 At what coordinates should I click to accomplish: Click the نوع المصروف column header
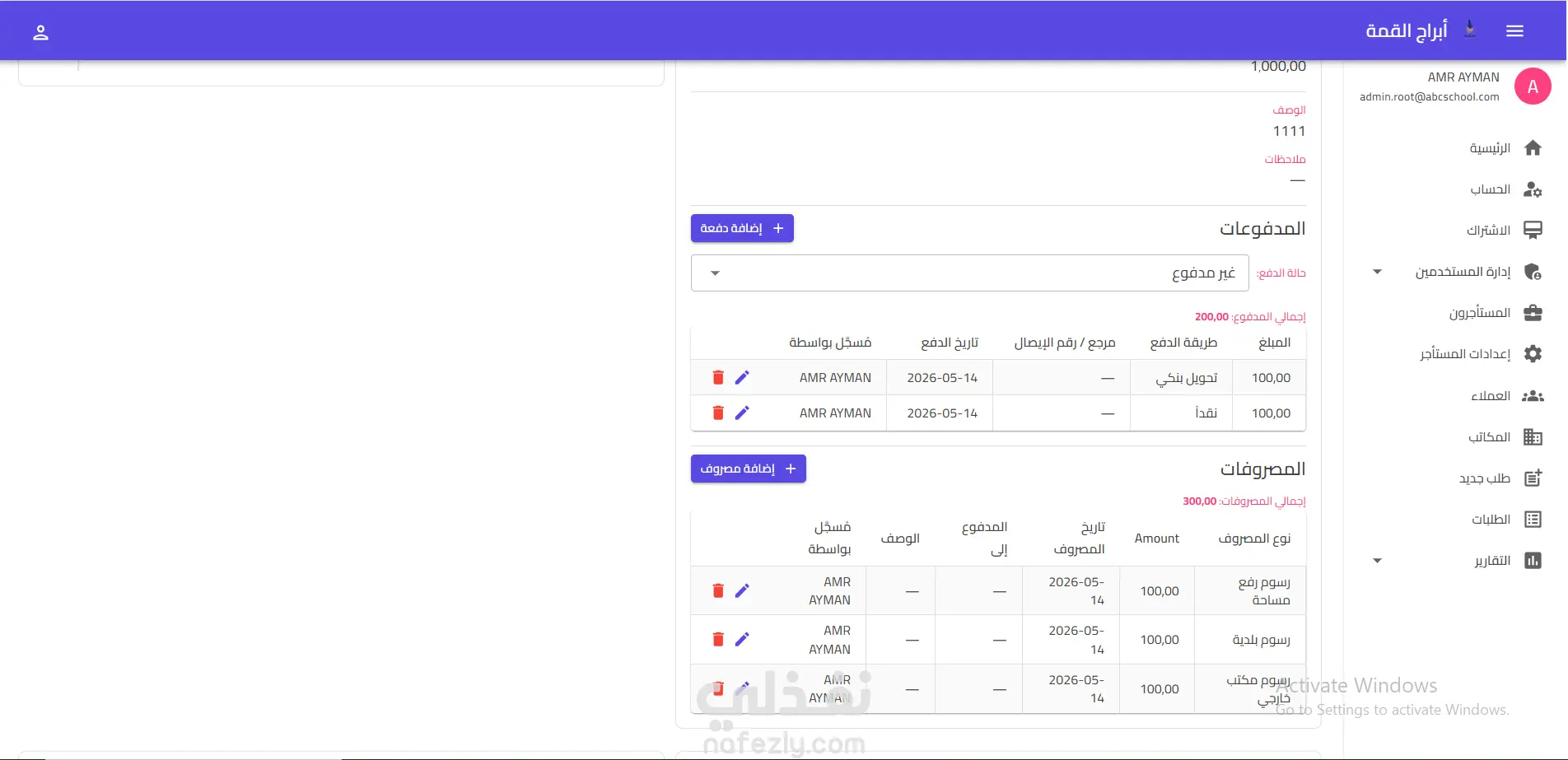[1254, 539]
